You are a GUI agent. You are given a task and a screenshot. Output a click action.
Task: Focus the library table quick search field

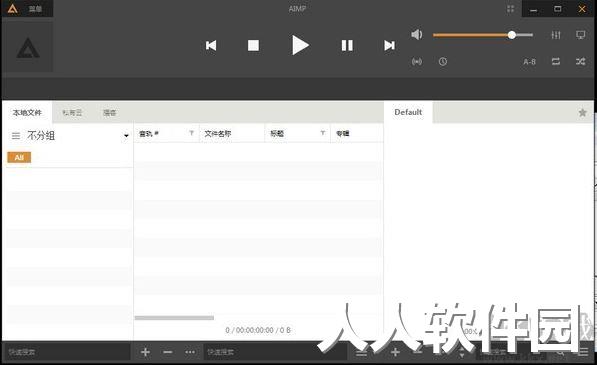coord(275,352)
